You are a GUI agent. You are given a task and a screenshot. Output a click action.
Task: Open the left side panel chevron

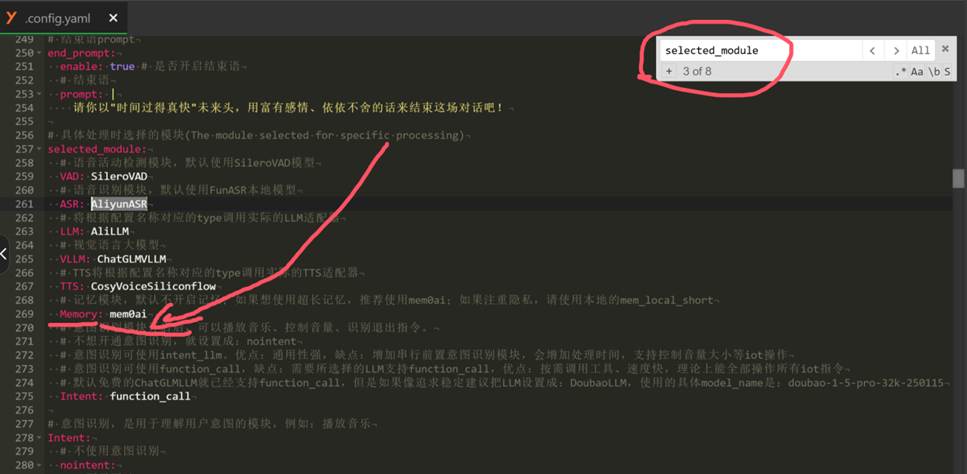tap(3, 253)
